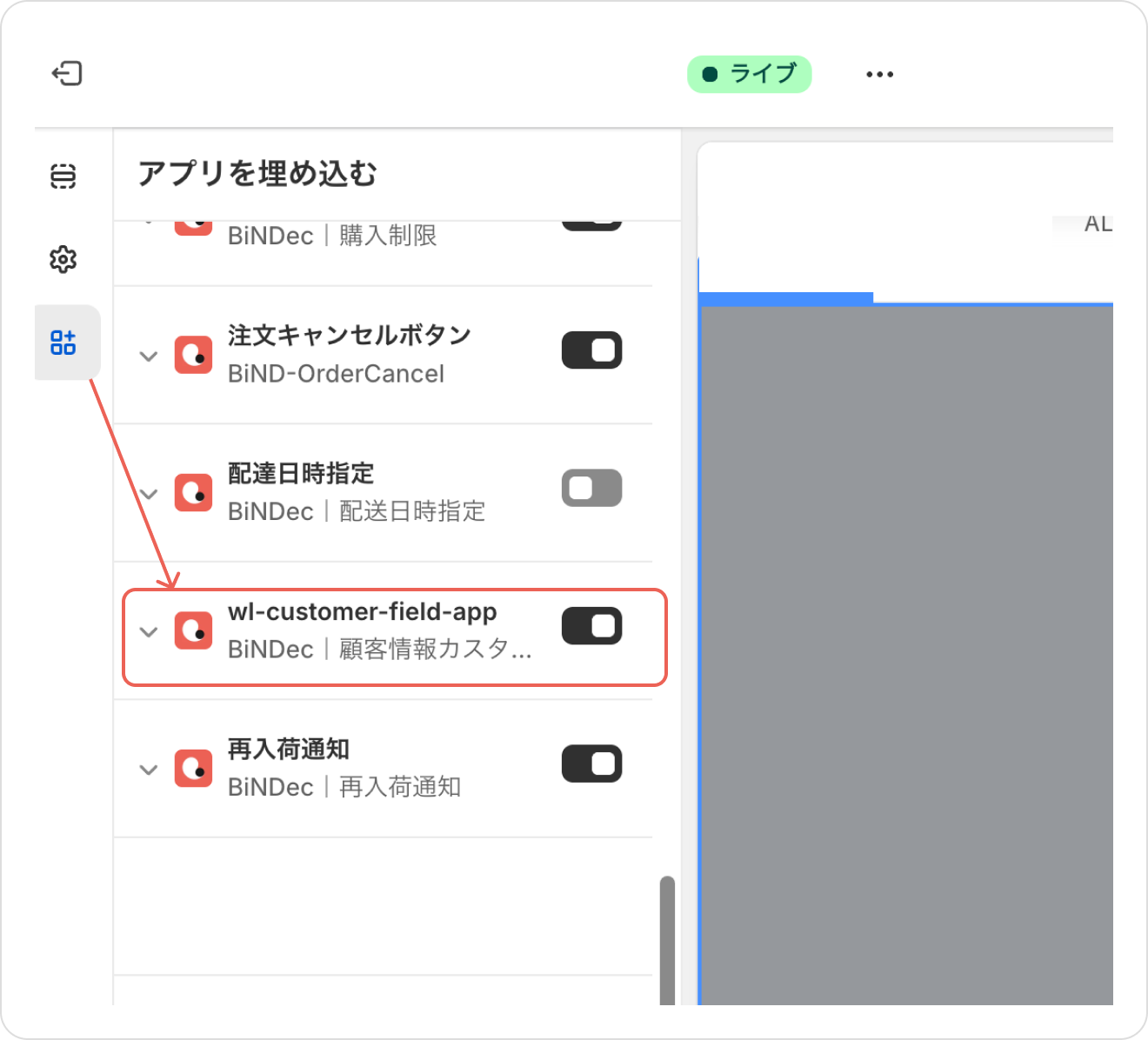Click the 注文キャンセルボタン app icon
The width and height of the screenshot is (1148, 1040).
click(193, 355)
